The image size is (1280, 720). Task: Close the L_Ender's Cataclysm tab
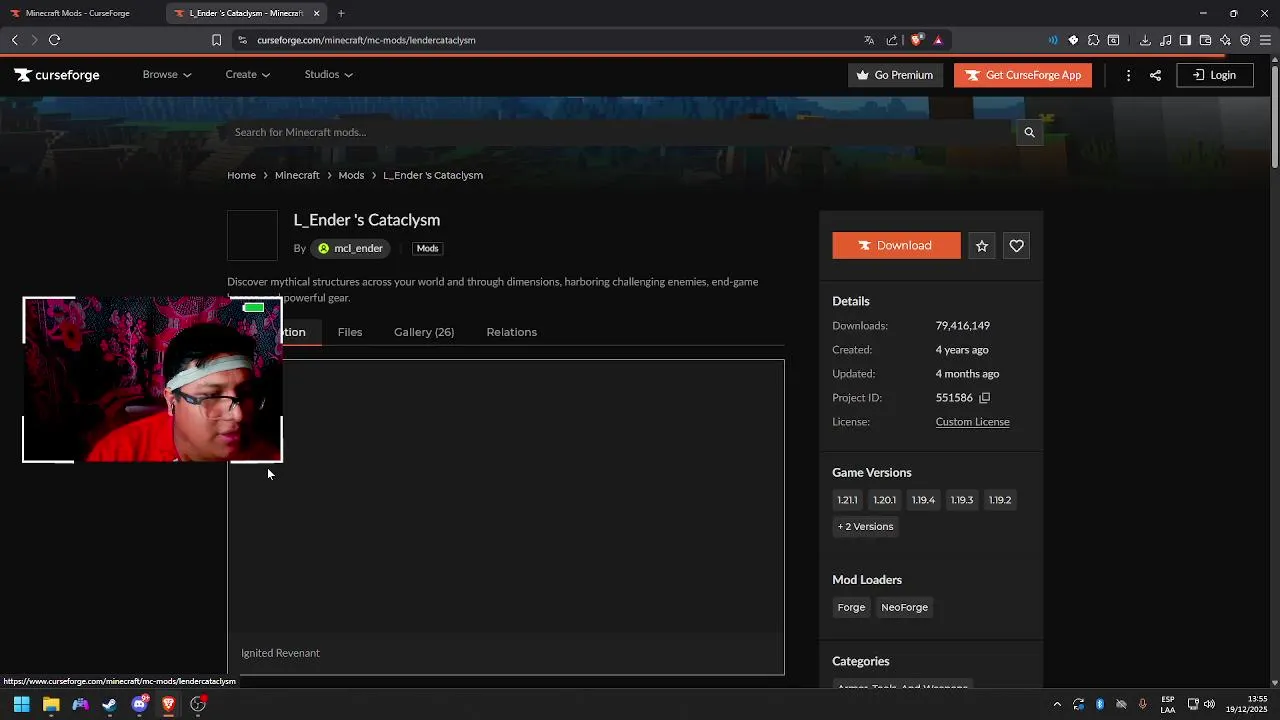(317, 13)
